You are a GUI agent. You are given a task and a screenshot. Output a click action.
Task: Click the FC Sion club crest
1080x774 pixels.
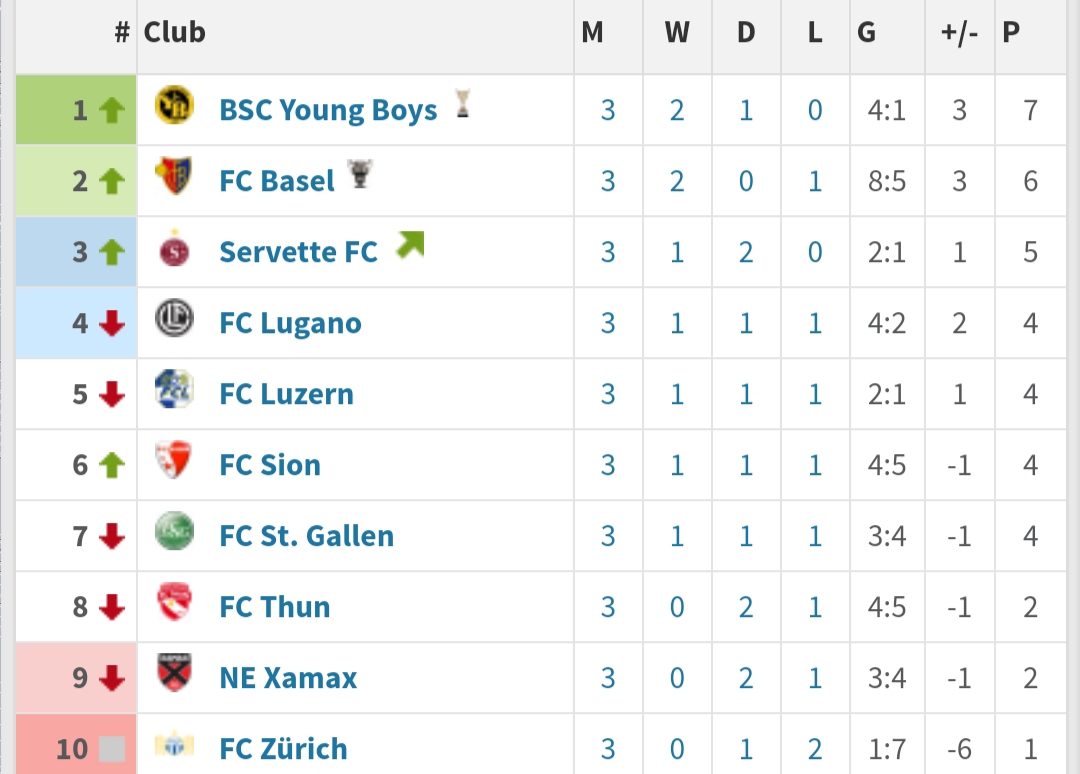(x=176, y=462)
